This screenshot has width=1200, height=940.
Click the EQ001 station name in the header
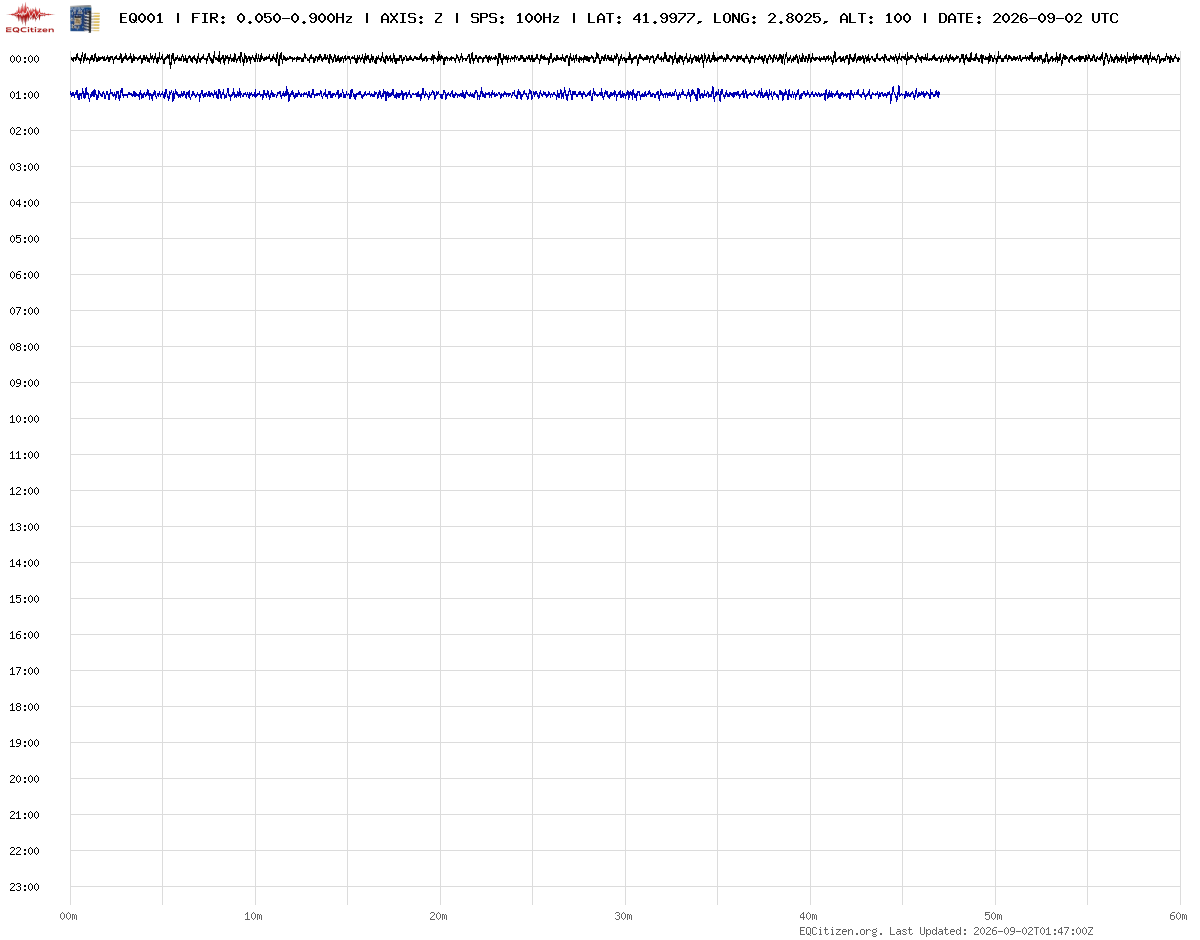[141, 18]
